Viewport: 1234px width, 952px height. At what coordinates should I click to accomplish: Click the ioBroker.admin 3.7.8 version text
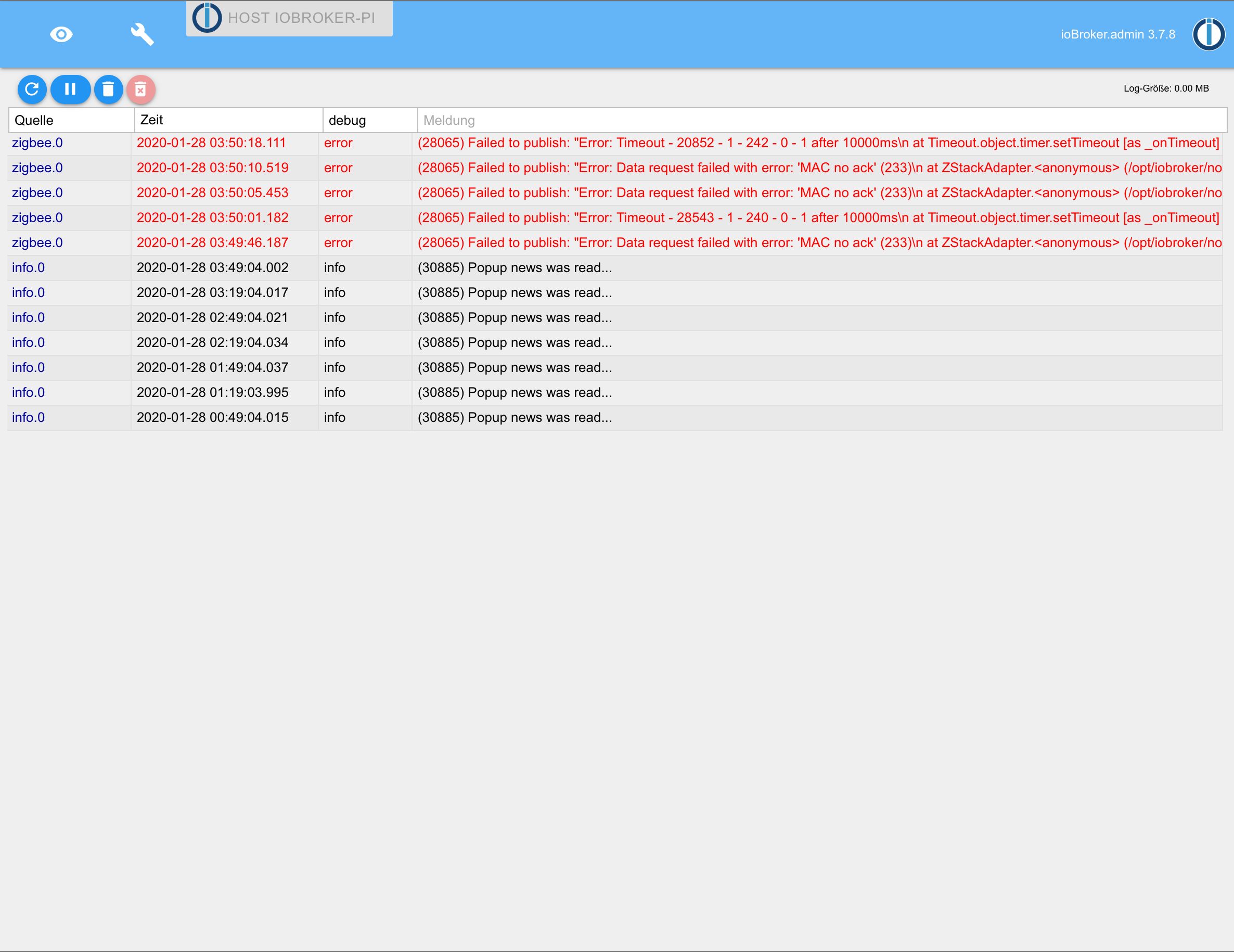pos(1117,34)
